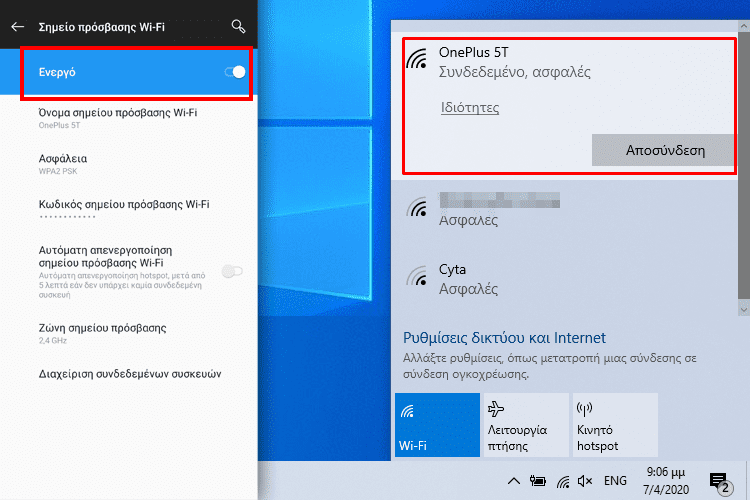Screen dimensions: 750x500
Task: Select the OnePlus 5T network name
Action: (x=474, y=52)
